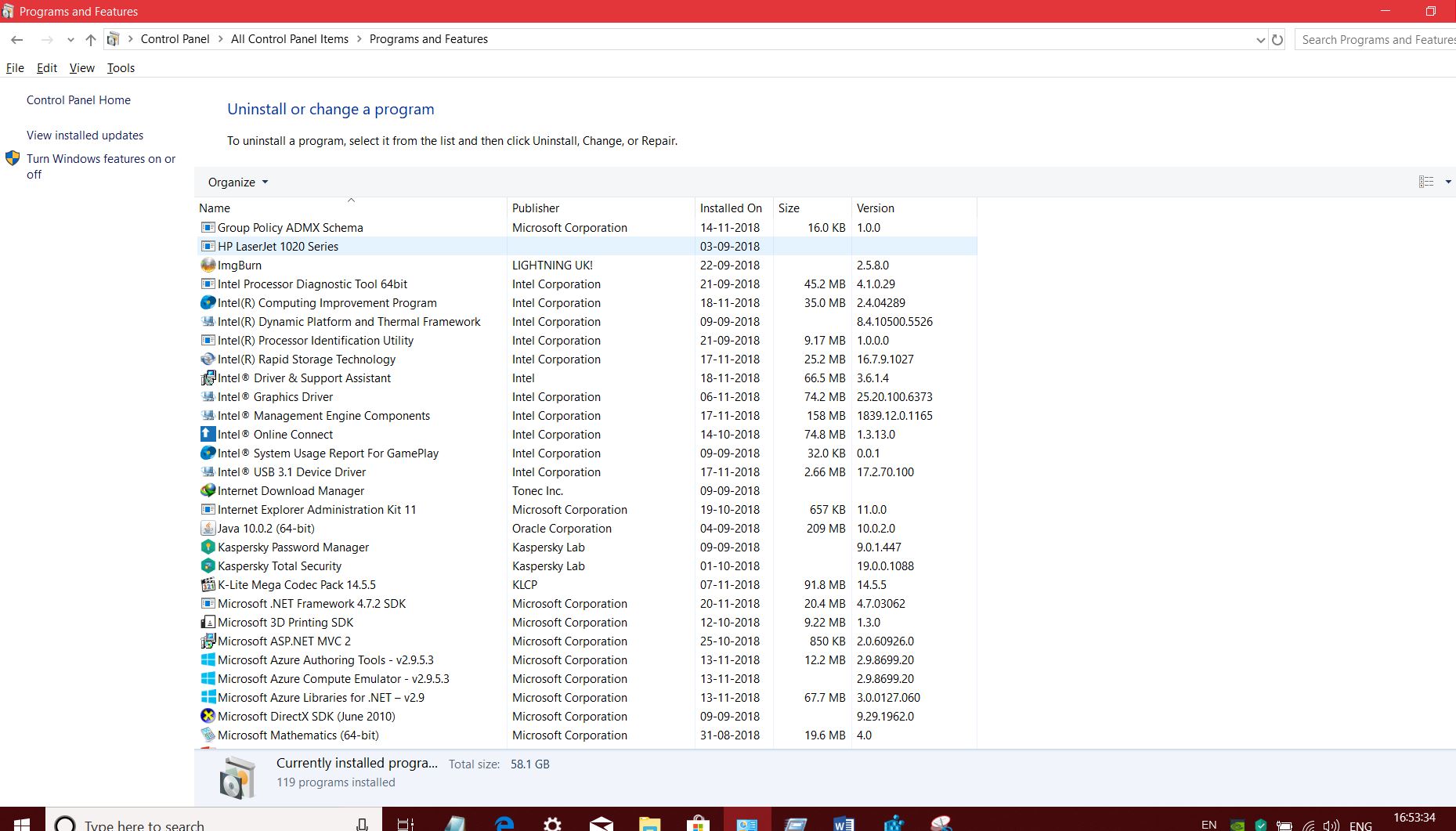Go to the Control Panel breadcrumb
1456x831 pixels.
tap(175, 39)
